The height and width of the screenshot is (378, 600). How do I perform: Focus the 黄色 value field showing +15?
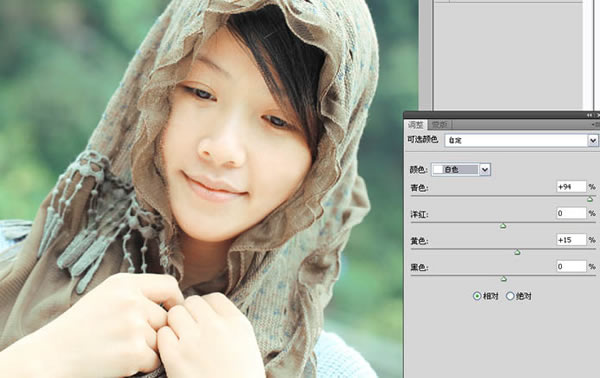(571, 240)
